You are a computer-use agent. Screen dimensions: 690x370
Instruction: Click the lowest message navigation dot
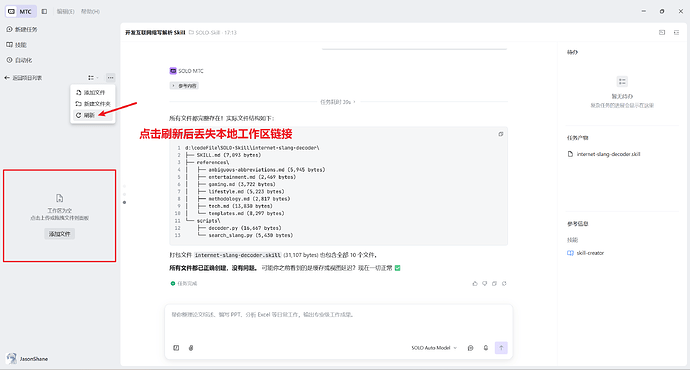click(125, 203)
